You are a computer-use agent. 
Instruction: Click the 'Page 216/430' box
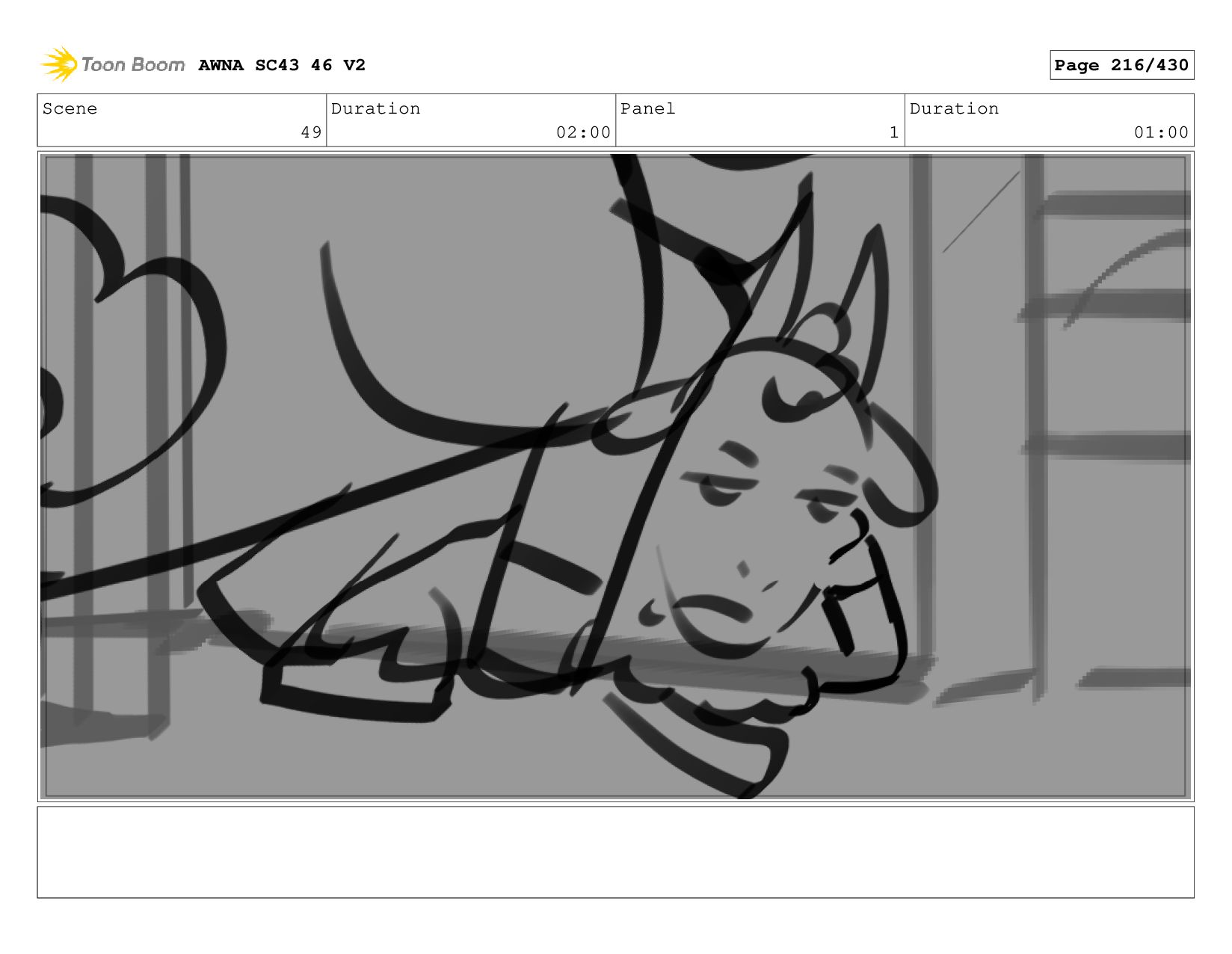click(1121, 65)
